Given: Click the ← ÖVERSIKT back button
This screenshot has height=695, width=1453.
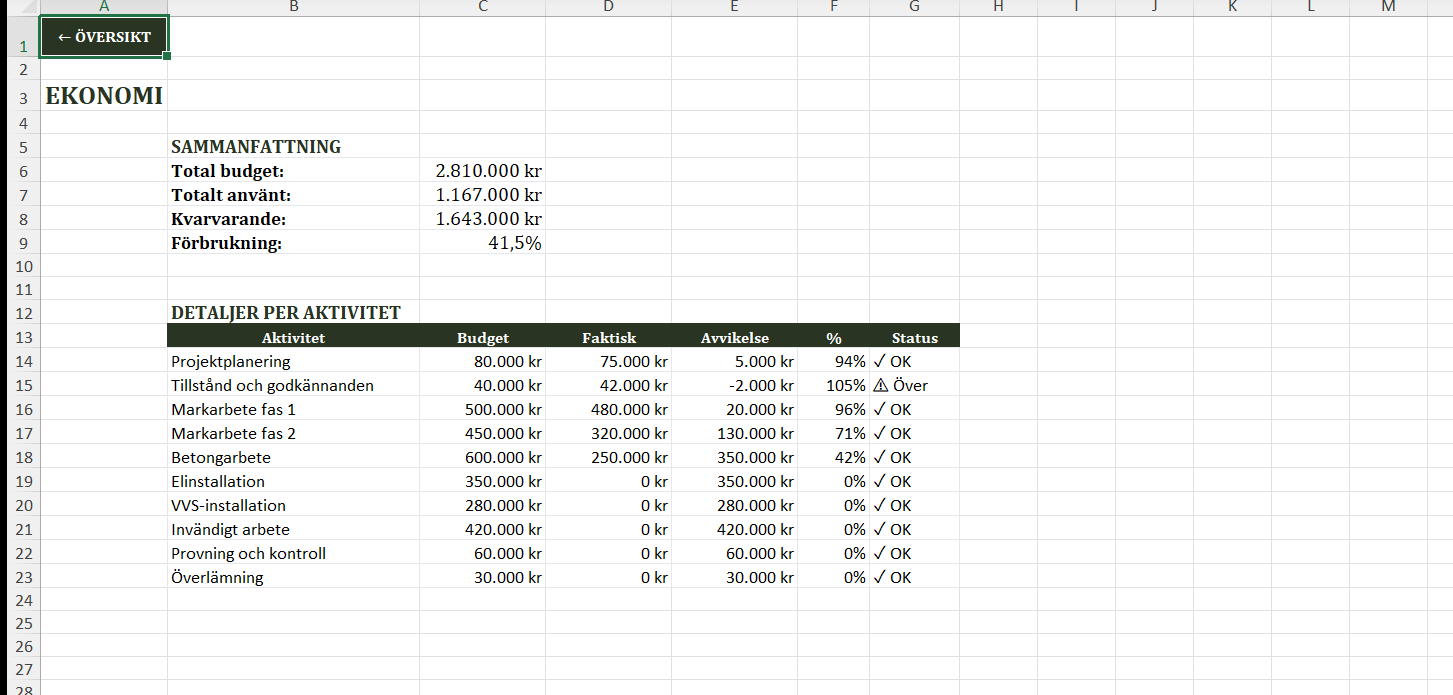Looking at the screenshot, I should coord(104,37).
